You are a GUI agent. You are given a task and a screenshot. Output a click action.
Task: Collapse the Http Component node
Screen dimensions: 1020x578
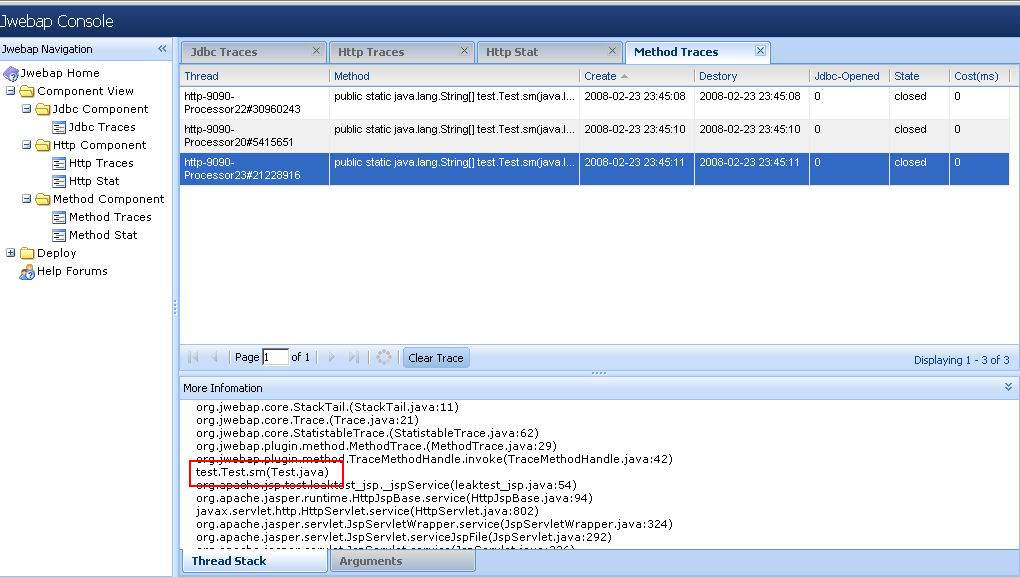pyautogui.click(x=27, y=145)
